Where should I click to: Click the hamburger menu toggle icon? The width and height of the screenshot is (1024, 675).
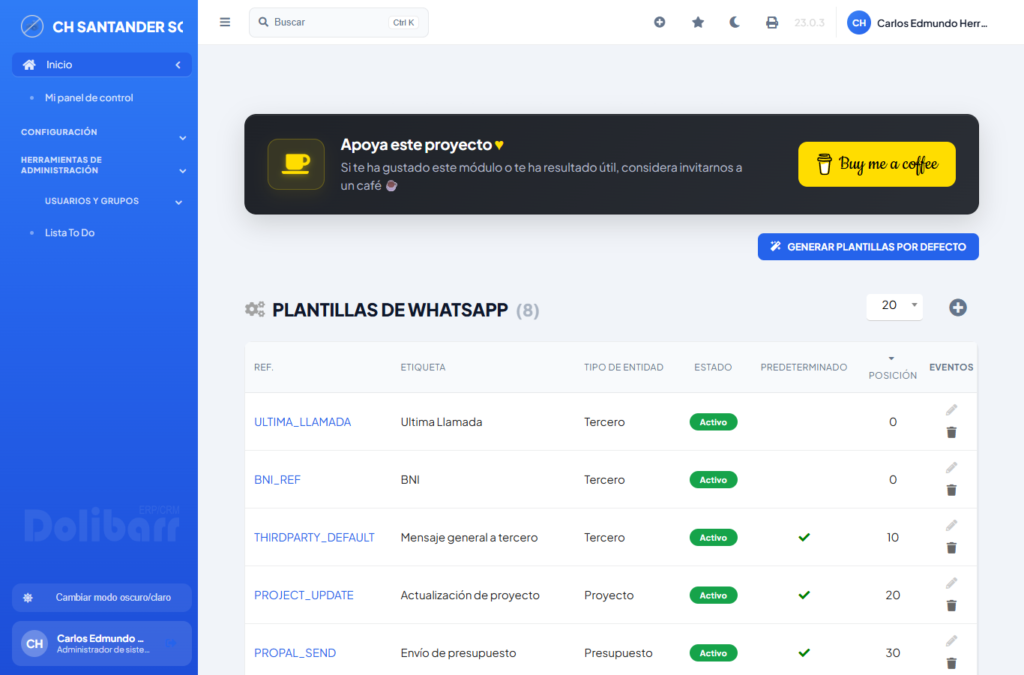(225, 22)
